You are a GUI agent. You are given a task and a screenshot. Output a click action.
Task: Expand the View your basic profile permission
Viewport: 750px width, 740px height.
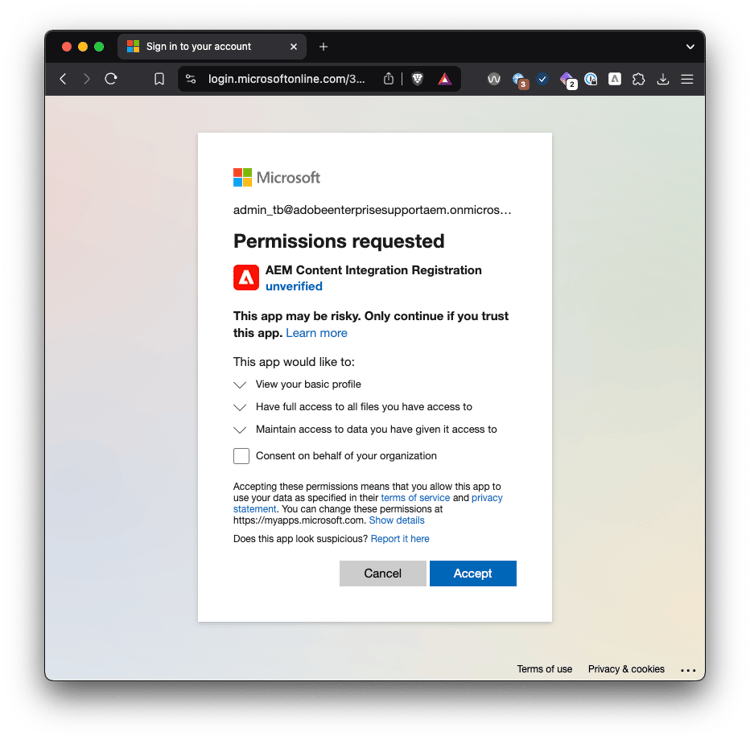coord(240,385)
